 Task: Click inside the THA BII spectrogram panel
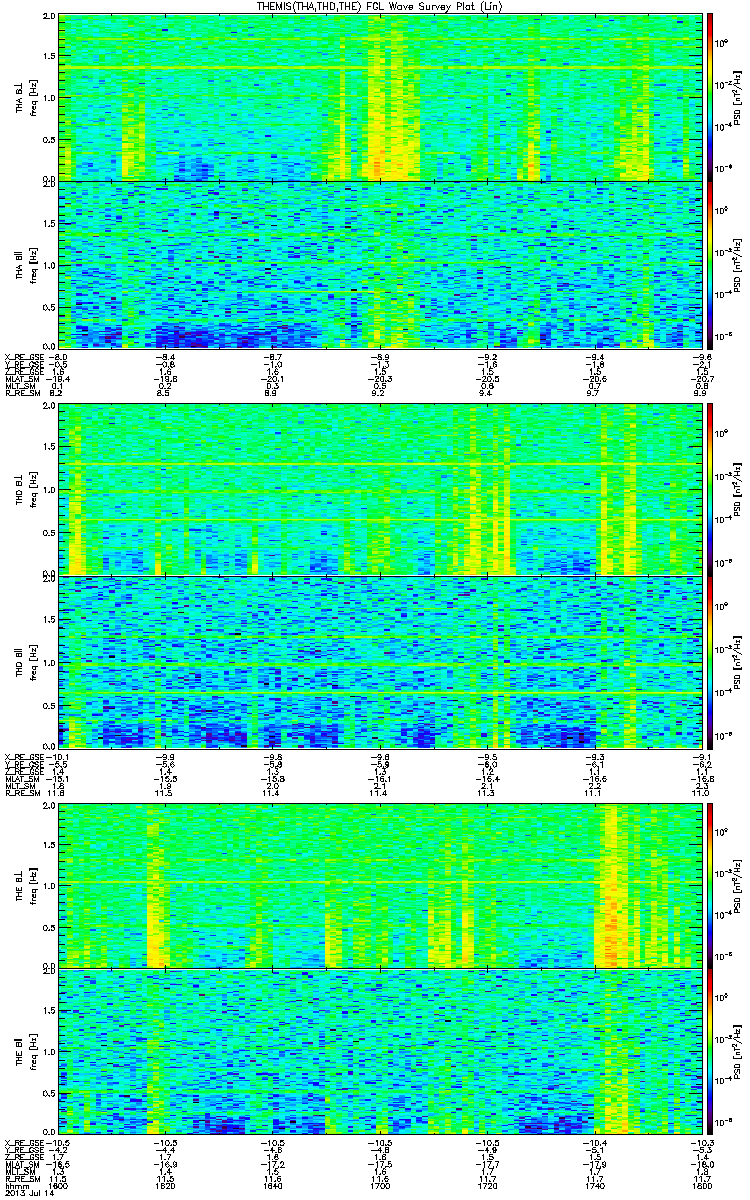point(378,265)
